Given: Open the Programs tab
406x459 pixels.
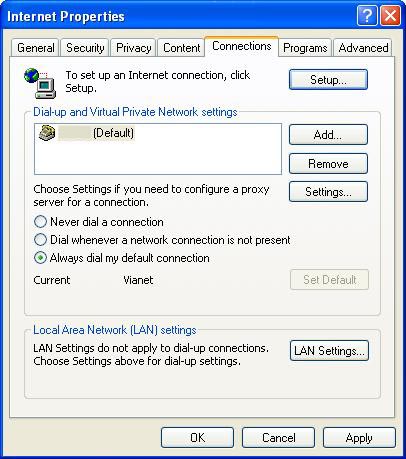Looking at the screenshot, I should pyautogui.click(x=305, y=48).
